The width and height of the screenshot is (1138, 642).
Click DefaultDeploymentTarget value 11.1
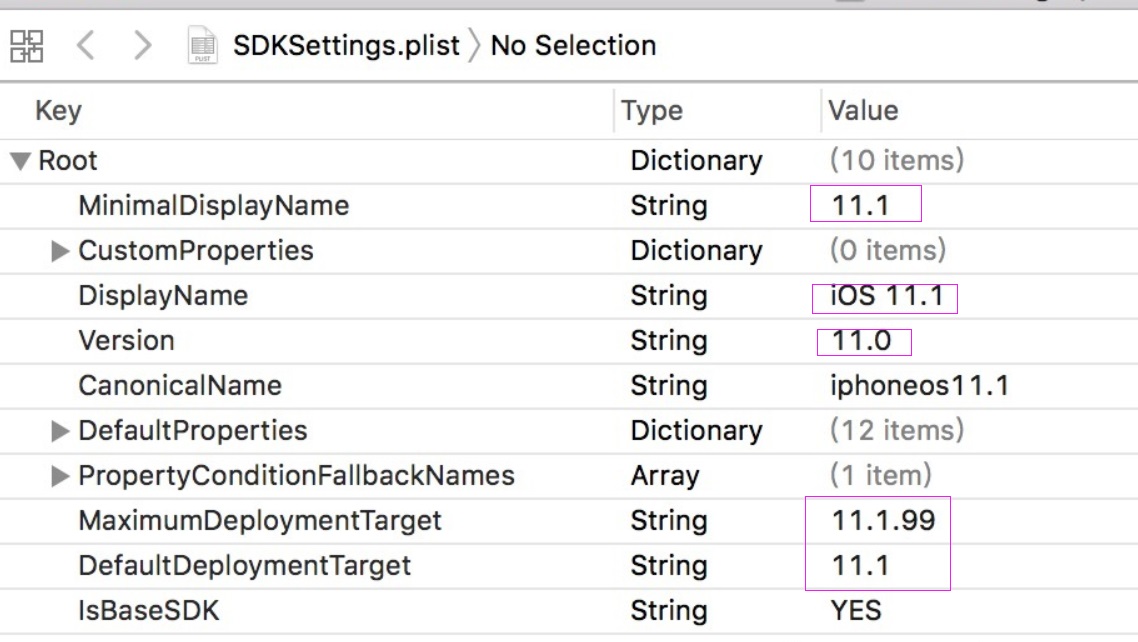[860, 566]
